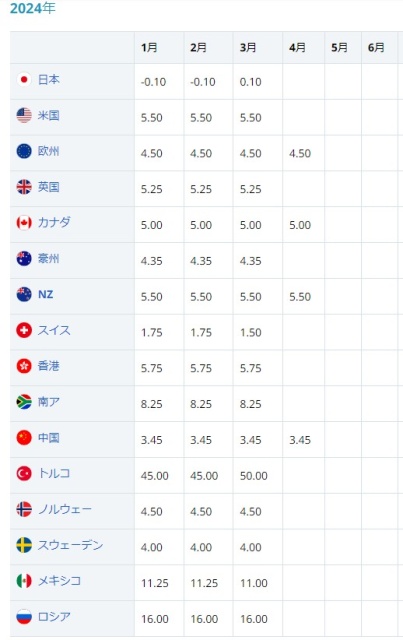The image size is (403, 640).
Task: Open the NZ country link
Action: pos(45,294)
